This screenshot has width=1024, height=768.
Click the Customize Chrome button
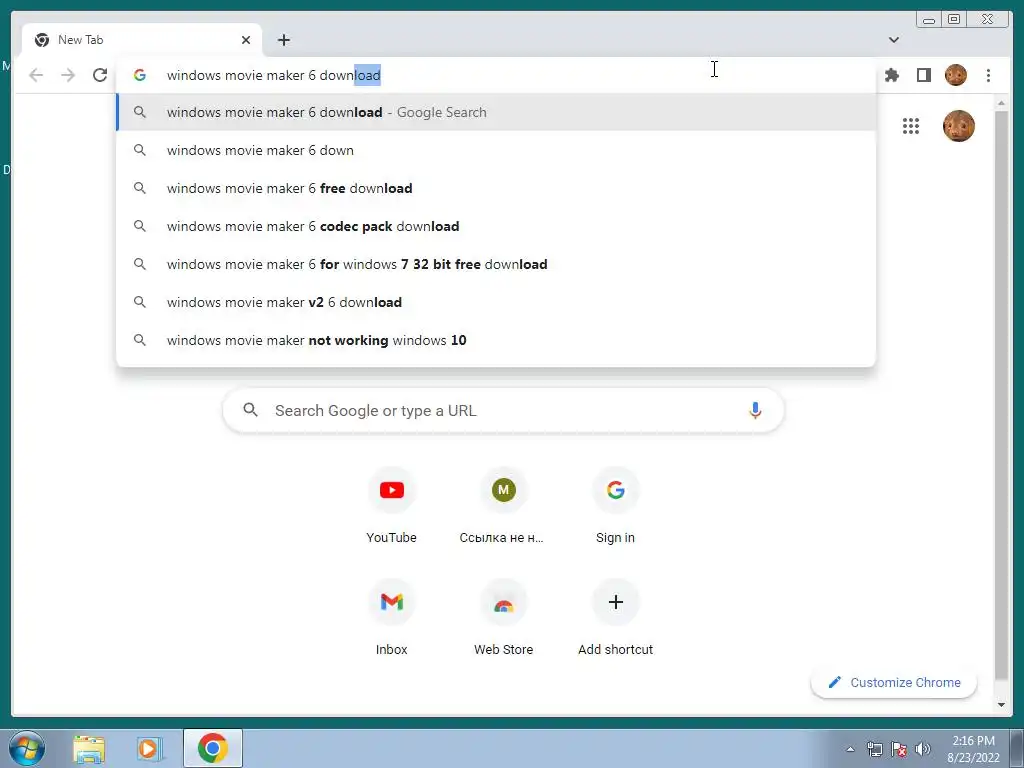[893, 682]
